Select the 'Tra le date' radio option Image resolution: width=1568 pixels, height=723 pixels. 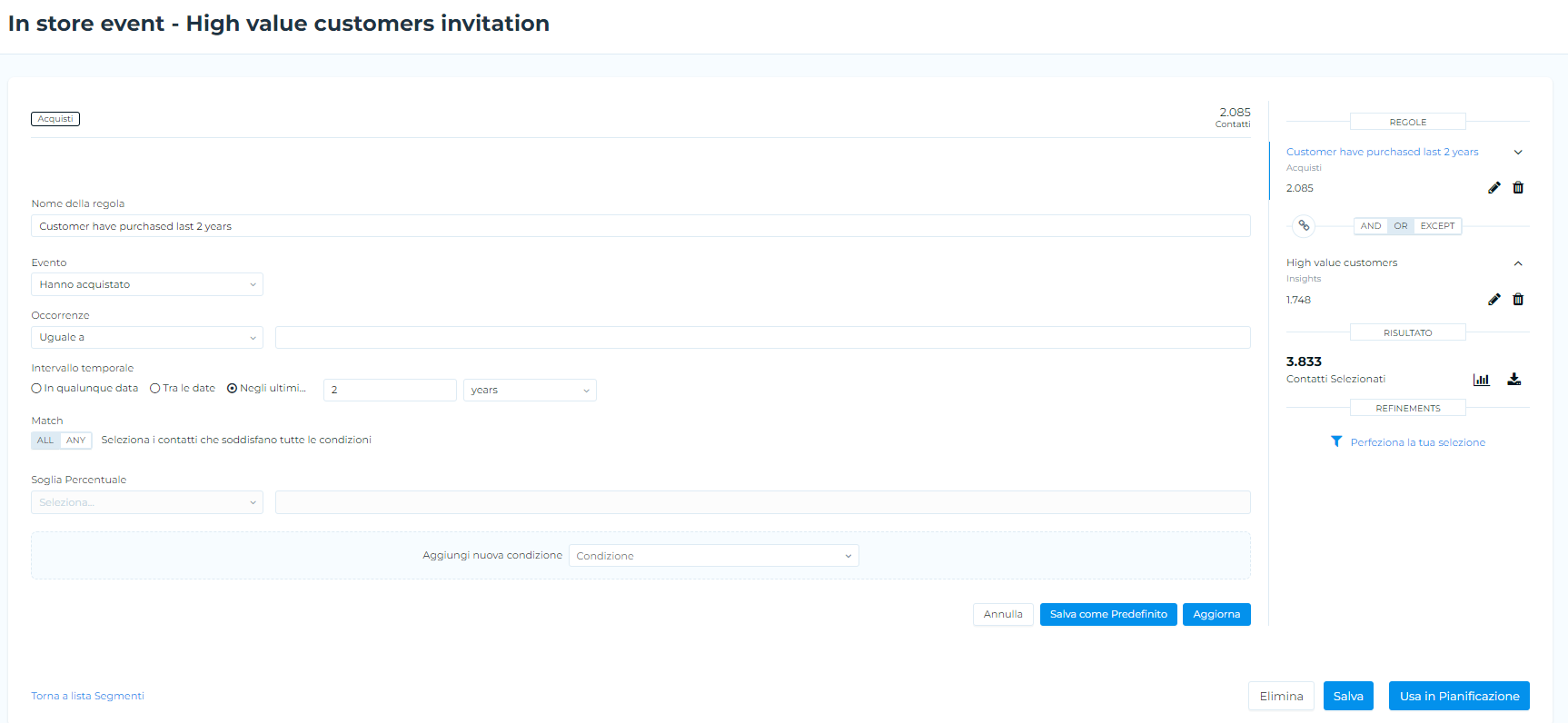155,388
